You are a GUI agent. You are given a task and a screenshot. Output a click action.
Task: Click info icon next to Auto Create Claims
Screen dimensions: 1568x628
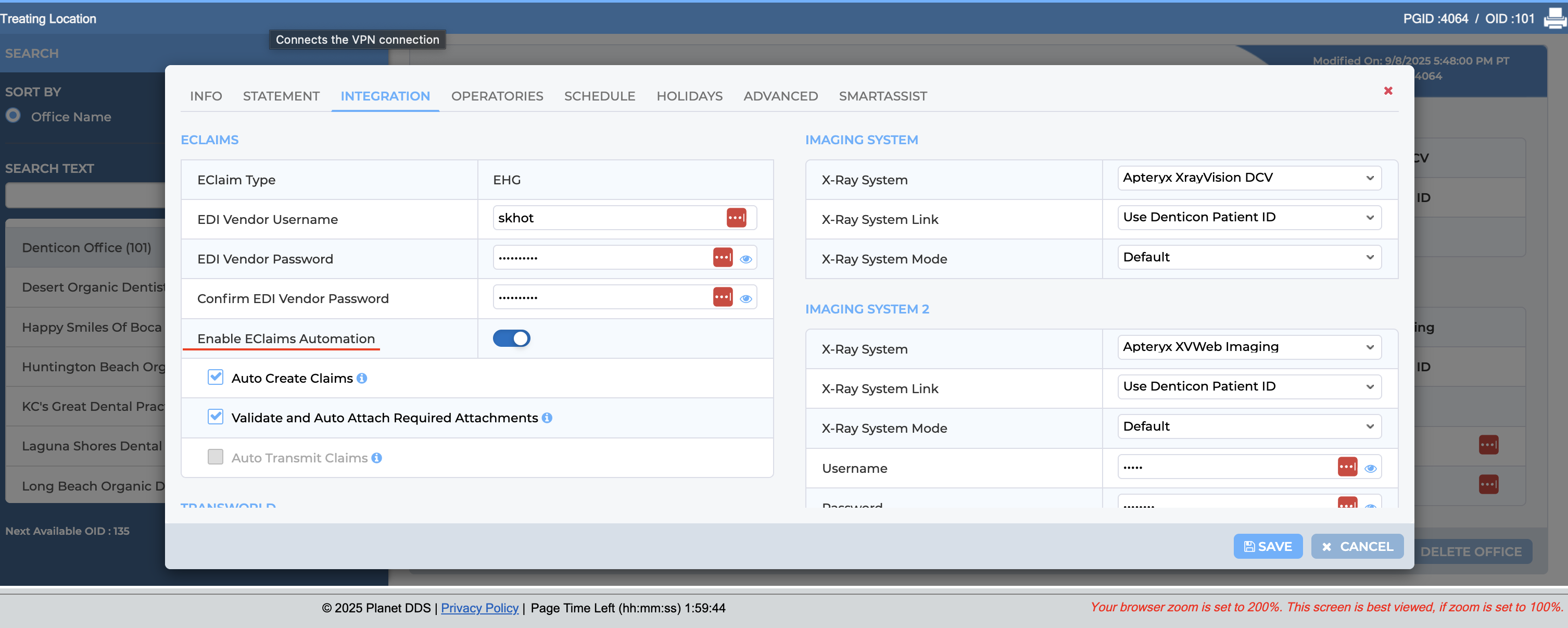pyautogui.click(x=362, y=378)
